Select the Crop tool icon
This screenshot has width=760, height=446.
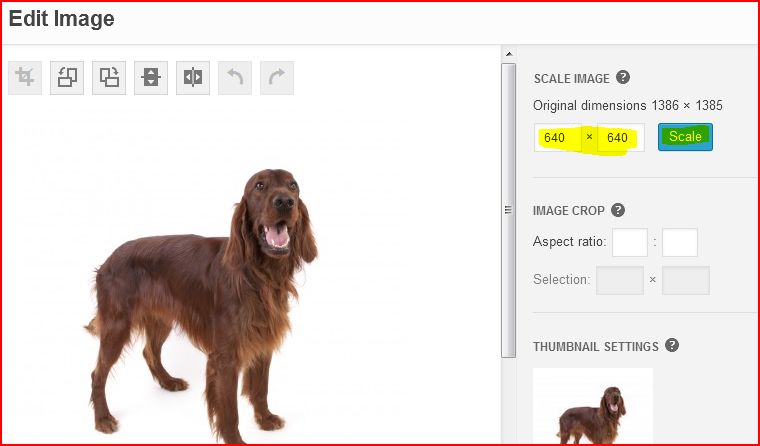point(25,78)
